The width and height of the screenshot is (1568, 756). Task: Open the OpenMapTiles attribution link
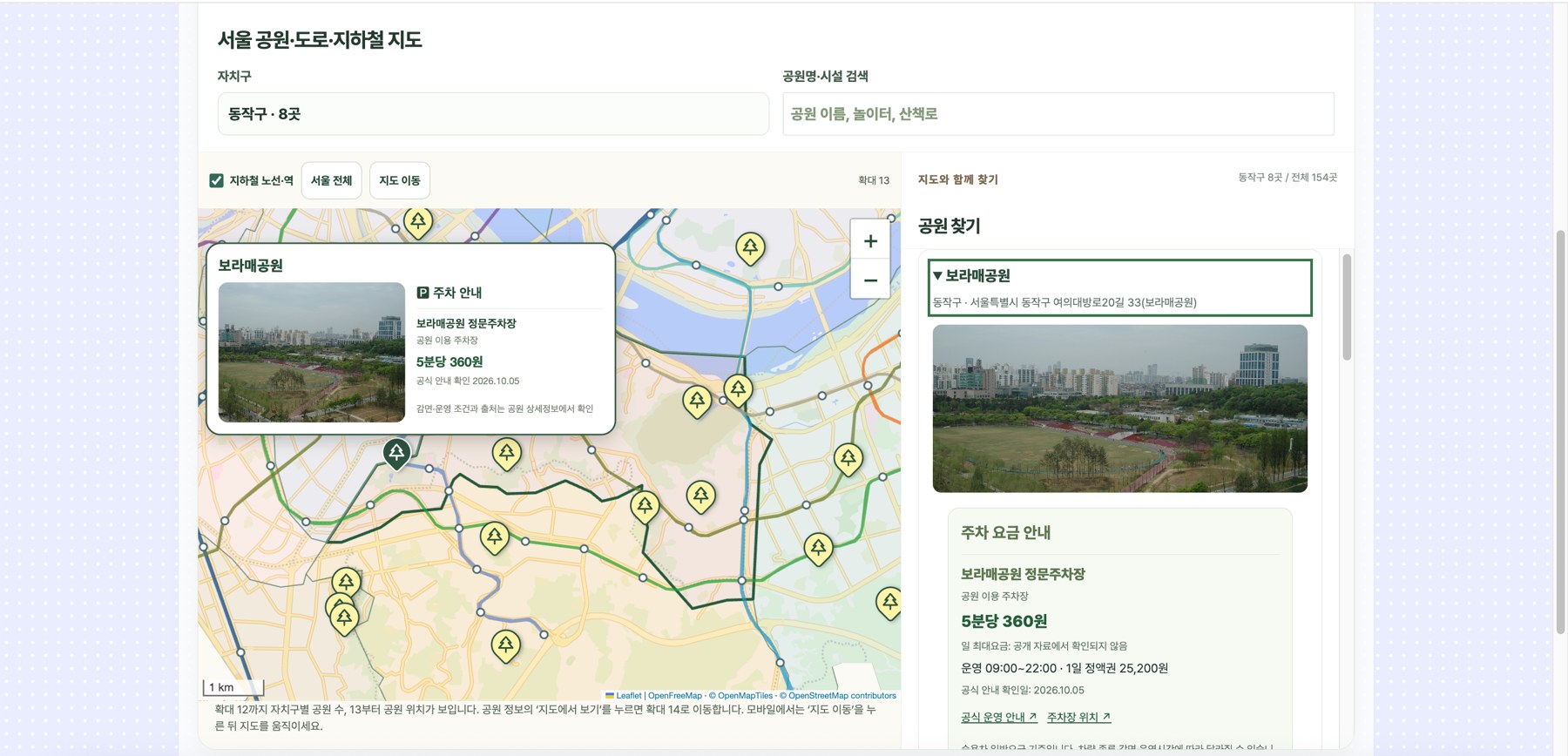click(x=741, y=695)
